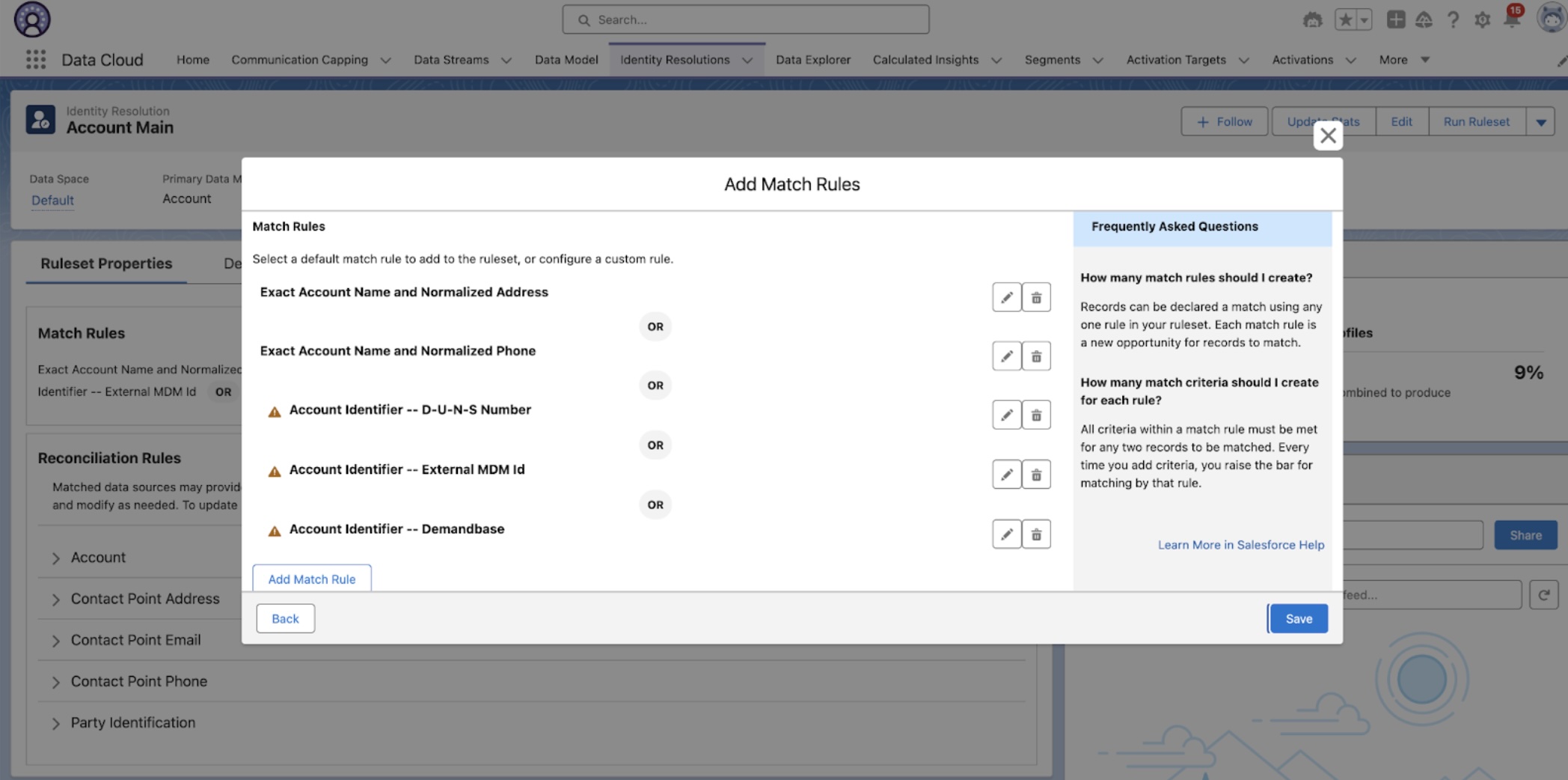Image resolution: width=1568 pixels, height=780 pixels.
Task: Open the Segments tab
Action: click(x=1052, y=60)
